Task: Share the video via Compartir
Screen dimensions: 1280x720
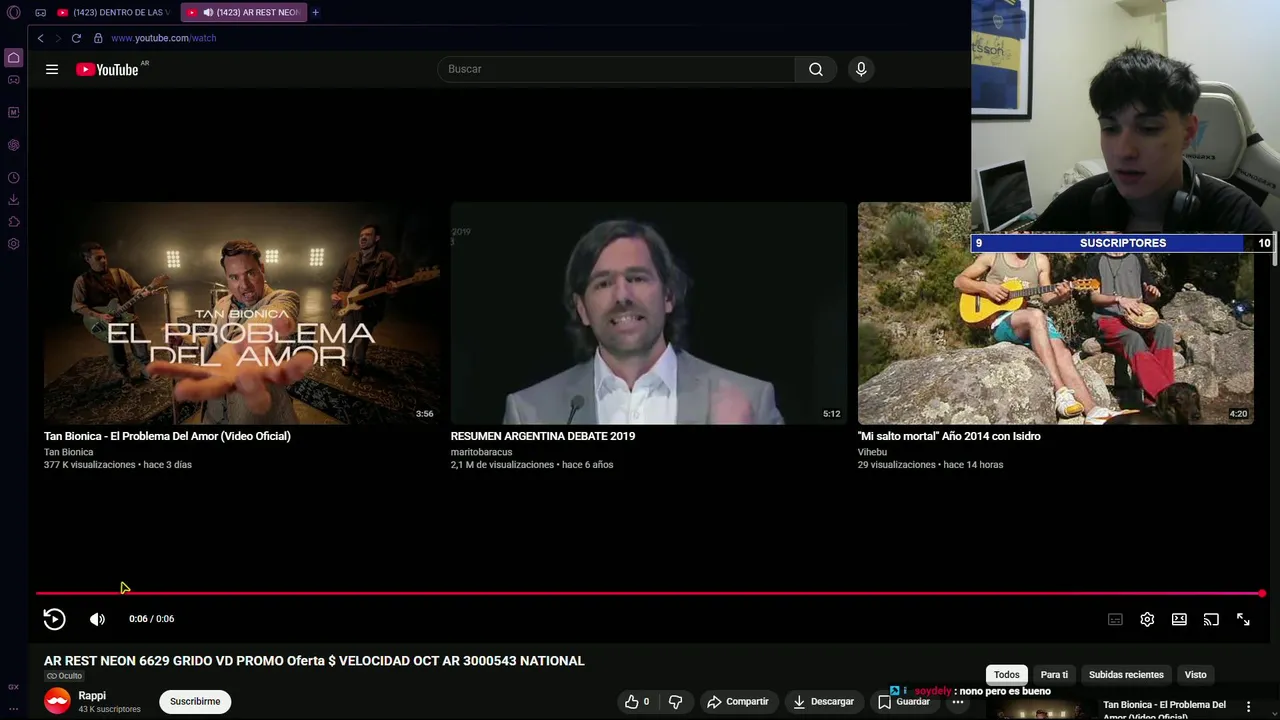Action: 738,702
